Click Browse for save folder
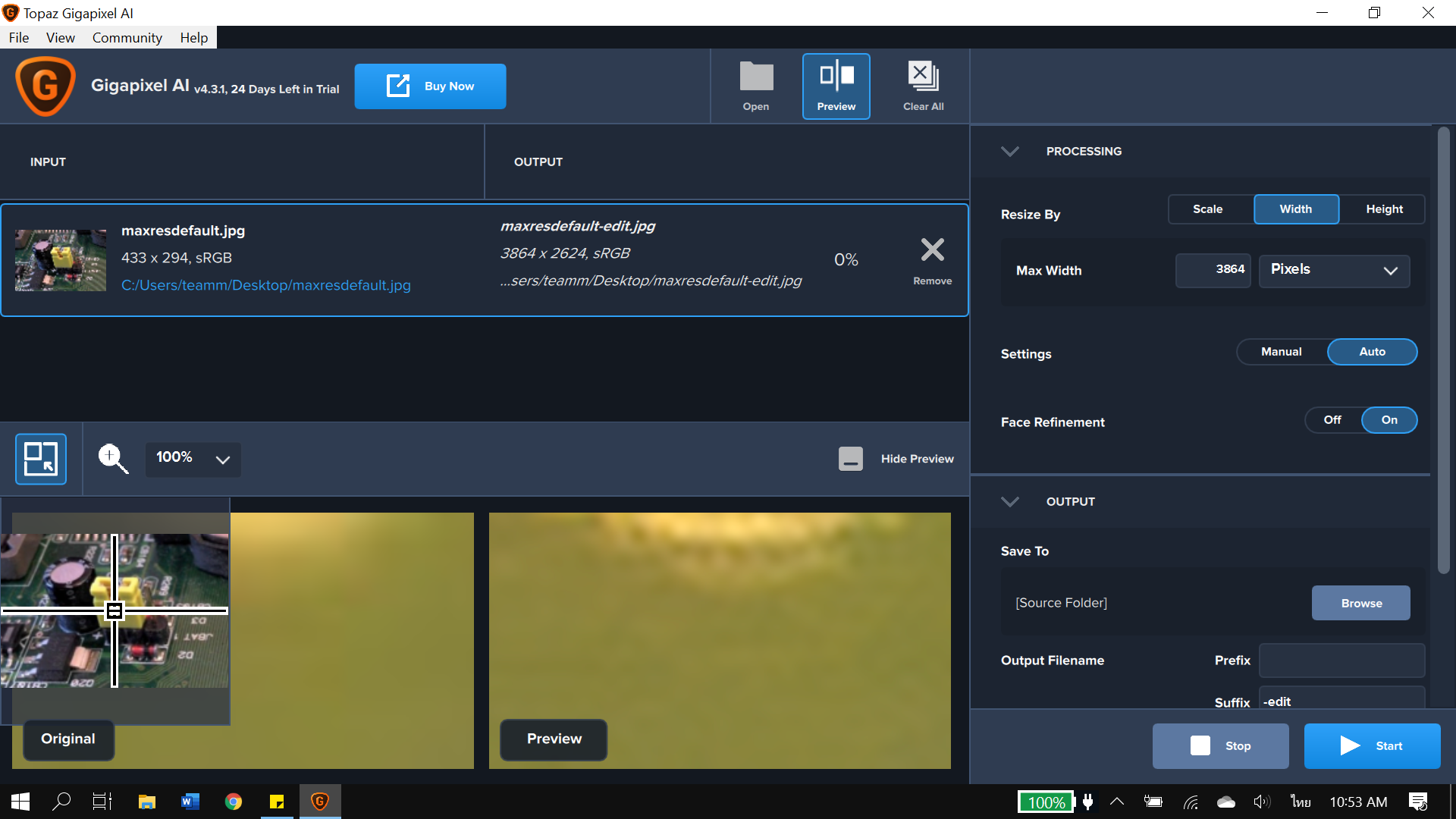1456x819 pixels. (x=1361, y=603)
